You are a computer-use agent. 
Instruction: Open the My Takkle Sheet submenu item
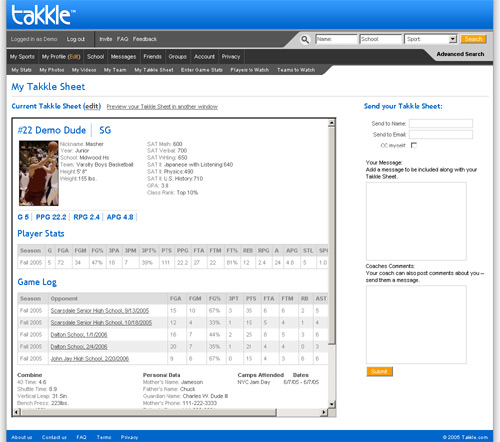[x=154, y=70]
